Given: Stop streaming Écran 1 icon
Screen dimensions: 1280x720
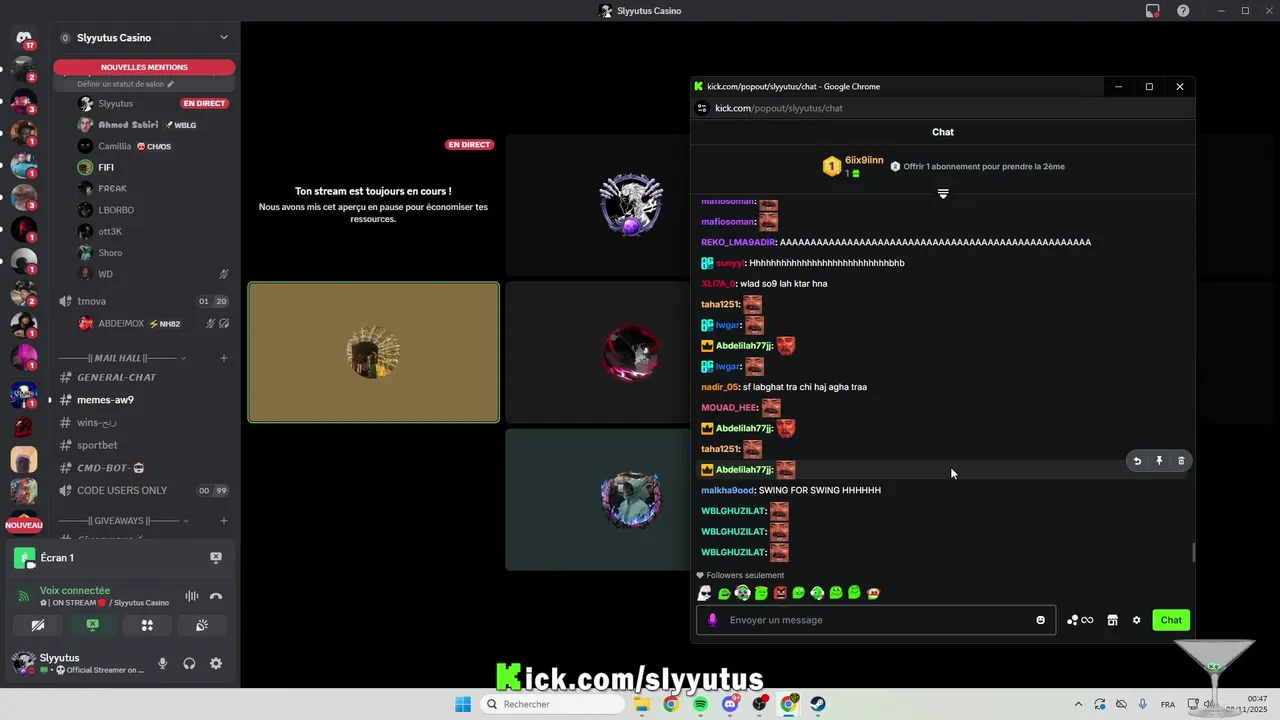Looking at the screenshot, I should click(x=216, y=558).
